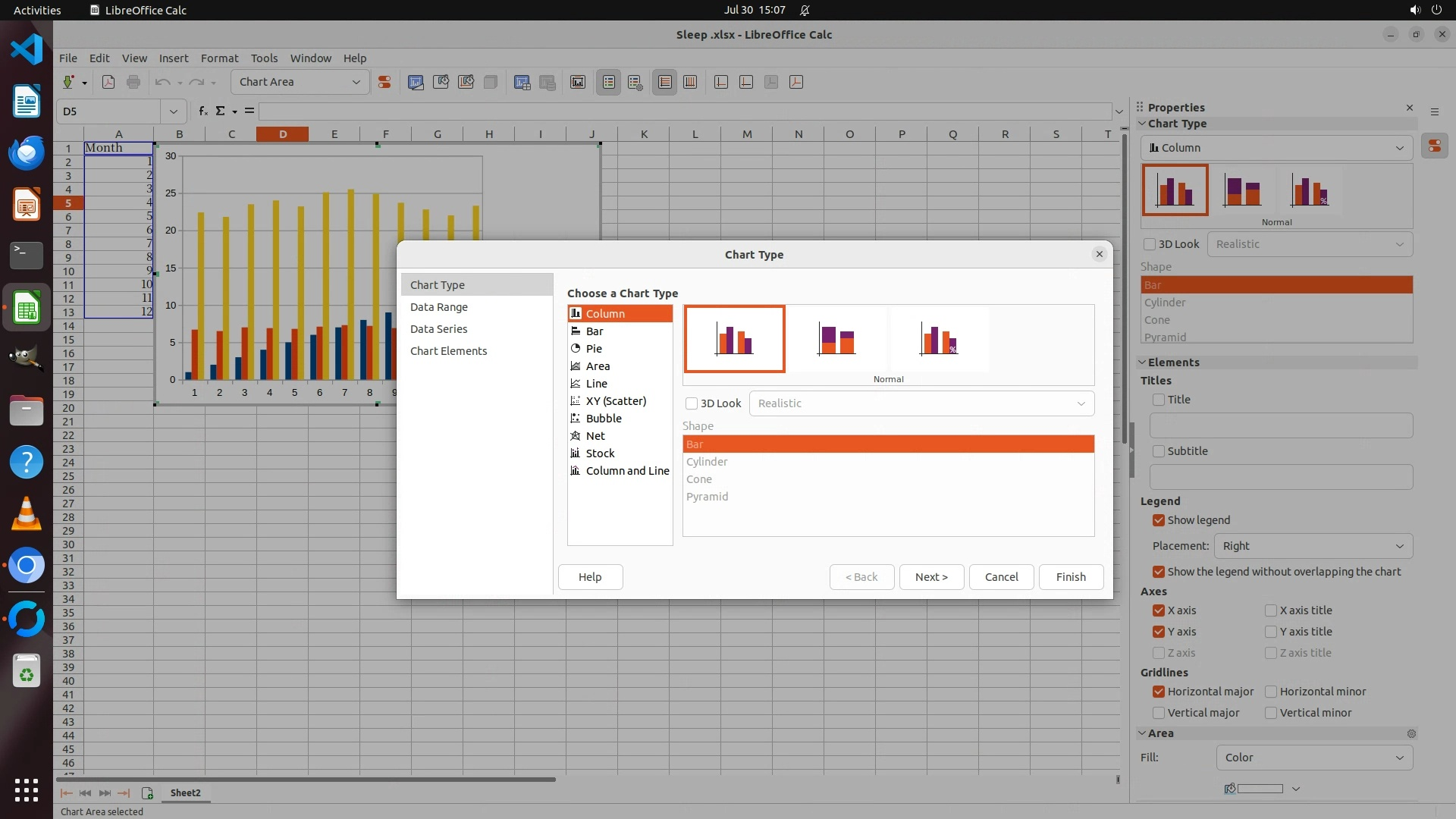
Task: Click Finish to apply chart type
Action: pyautogui.click(x=1071, y=577)
